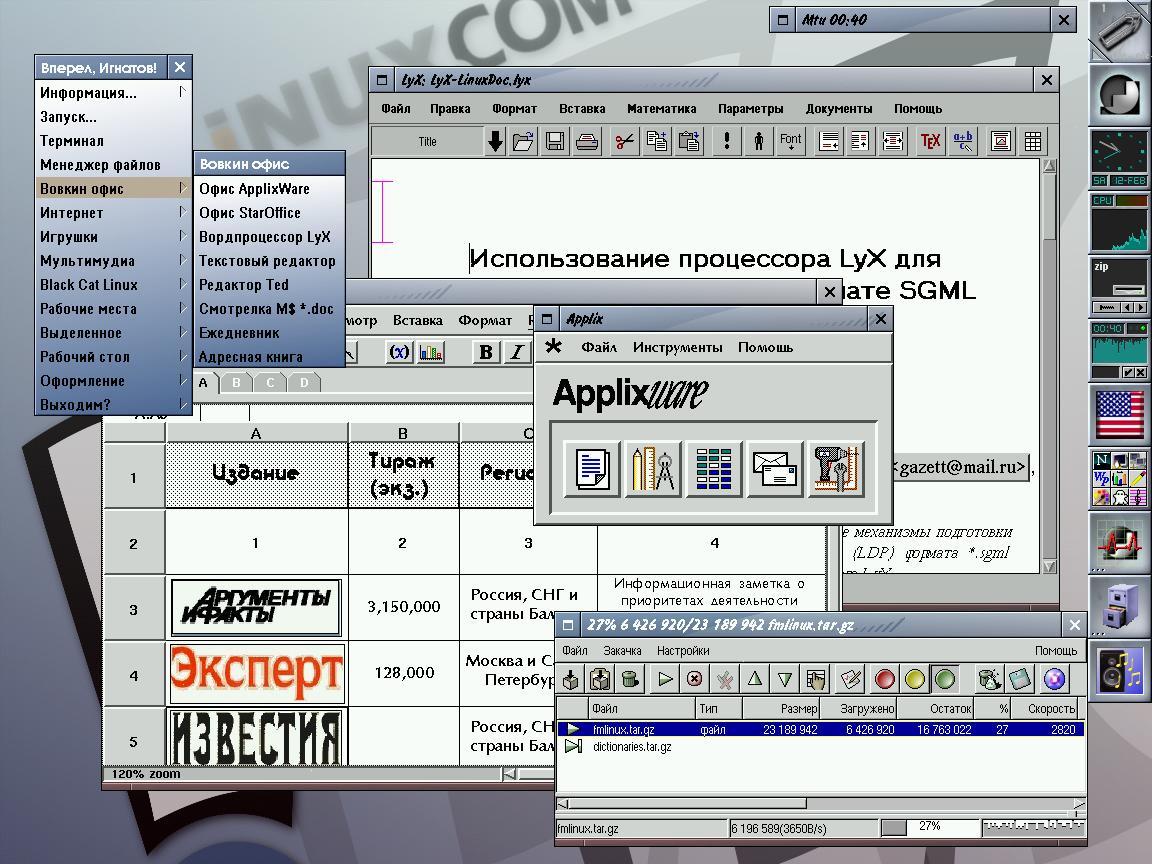Insert table in LyX toolbar
Viewport: 1152px width, 864px height.
tap(1032, 140)
